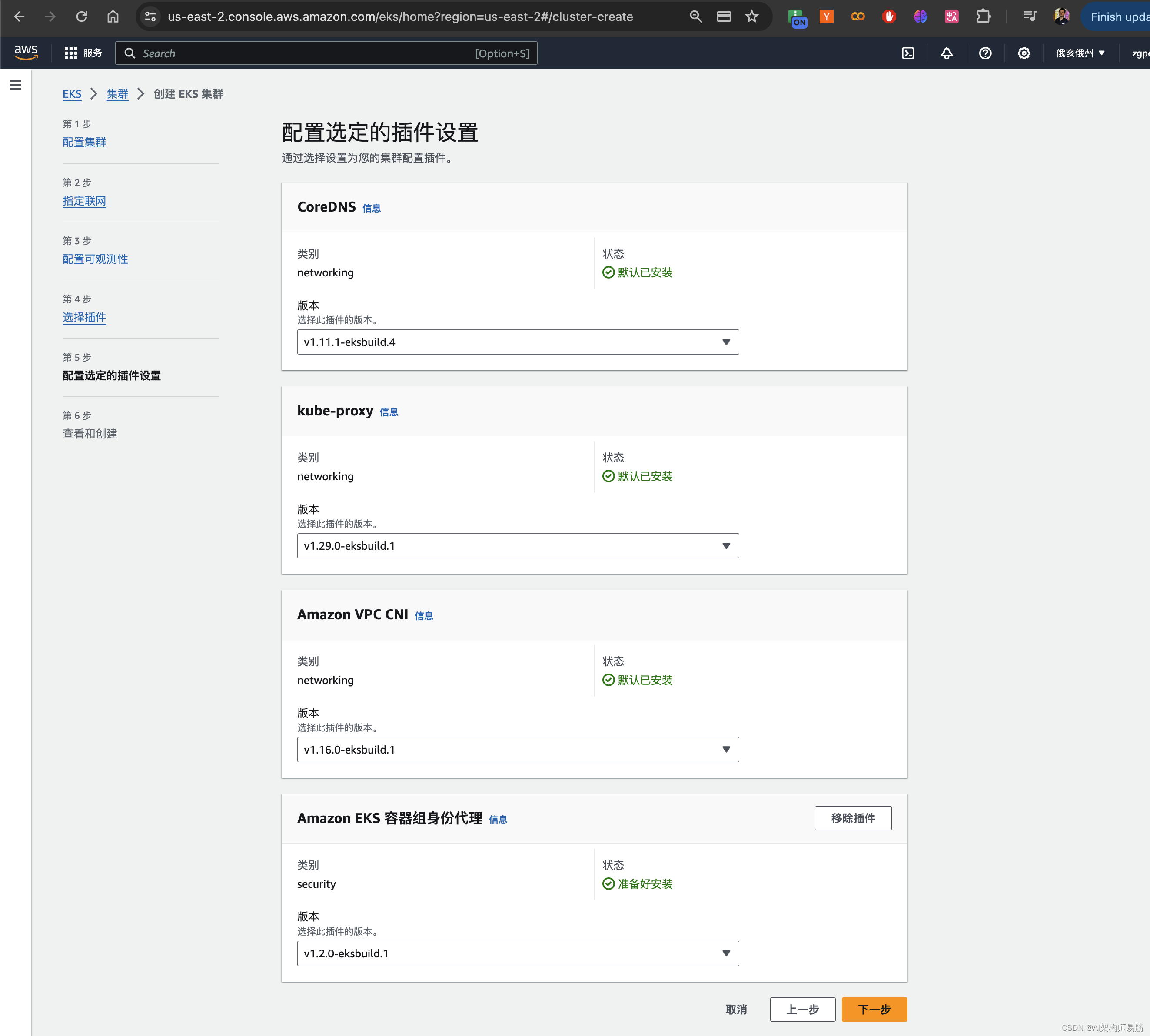This screenshot has height=1036, width=1150.
Task: Open the EKS 容器组身份代理 version dropdown
Action: click(x=518, y=953)
